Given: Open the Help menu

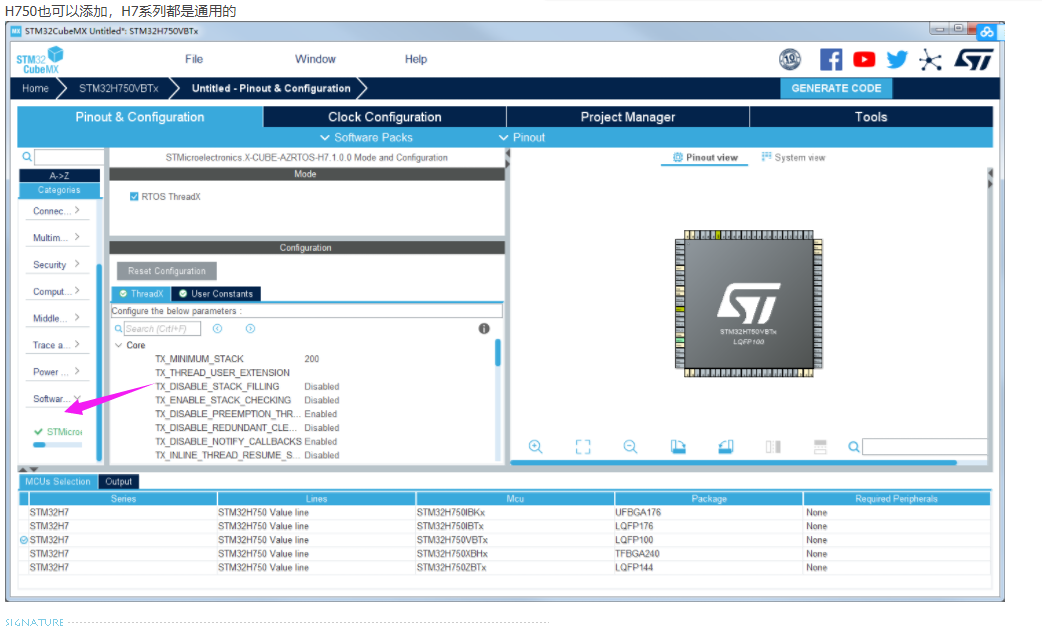Looking at the screenshot, I should [x=416, y=59].
